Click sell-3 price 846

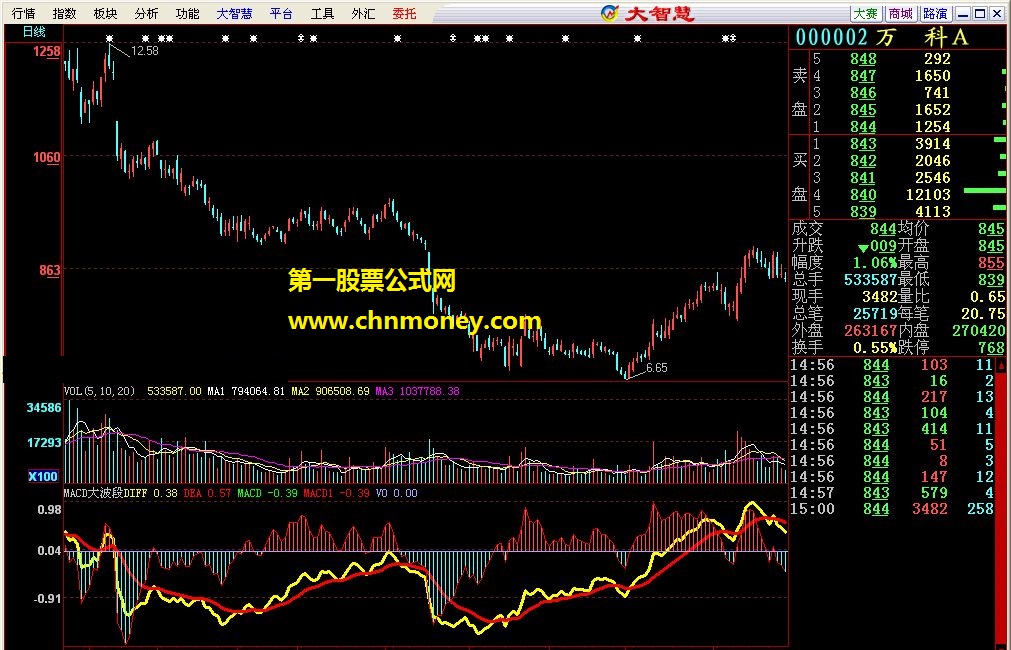[863, 93]
